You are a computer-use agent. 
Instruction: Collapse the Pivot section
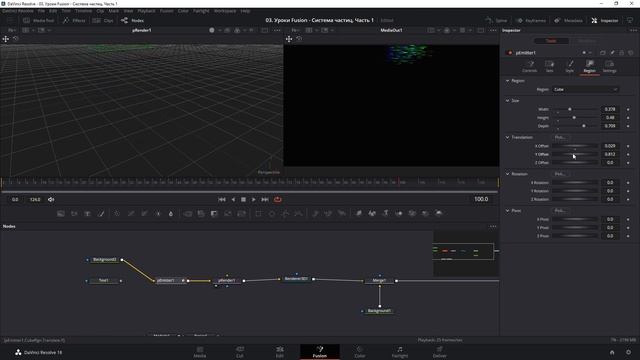pos(507,211)
